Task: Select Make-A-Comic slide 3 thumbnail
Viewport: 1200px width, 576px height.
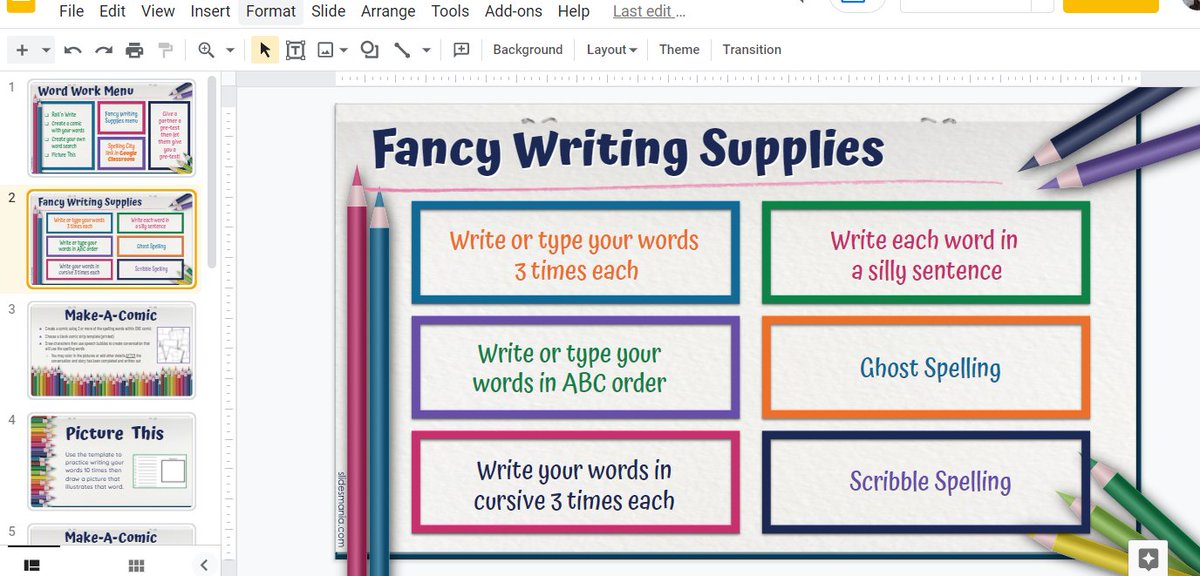Action: coord(111,350)
